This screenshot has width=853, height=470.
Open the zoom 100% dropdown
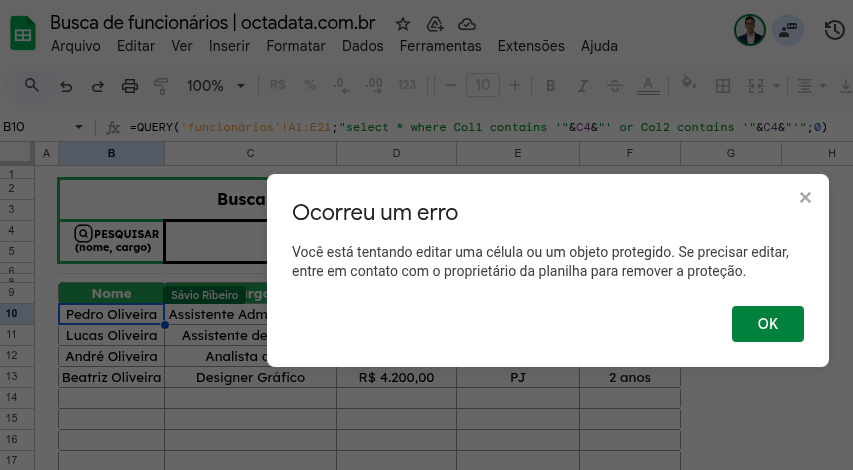[215, 86]
